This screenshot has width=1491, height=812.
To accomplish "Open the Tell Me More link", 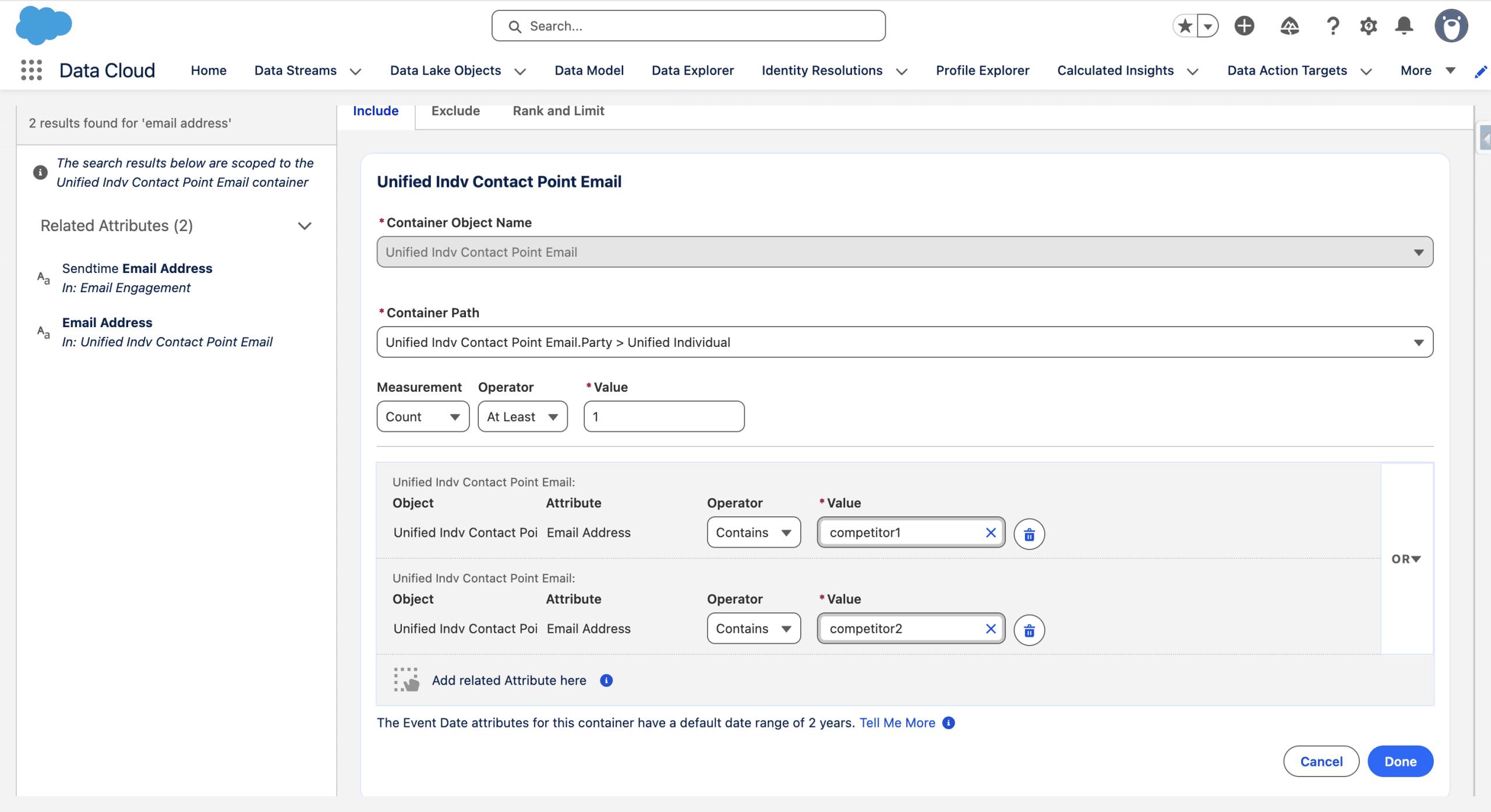I will pos(897,722).
